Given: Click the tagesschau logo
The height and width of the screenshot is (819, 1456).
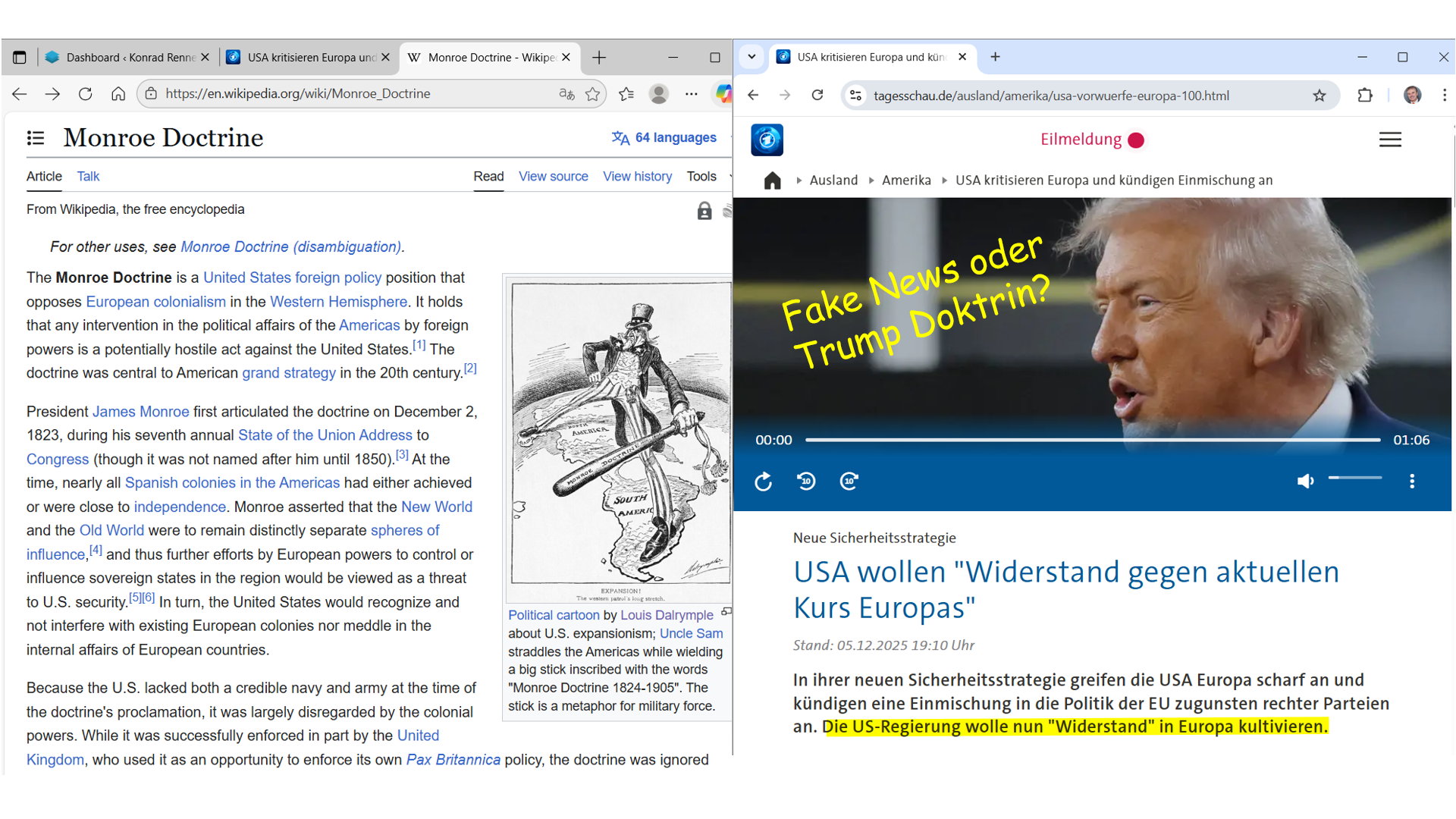Looking at the screenshot, I should coord(767,140).
